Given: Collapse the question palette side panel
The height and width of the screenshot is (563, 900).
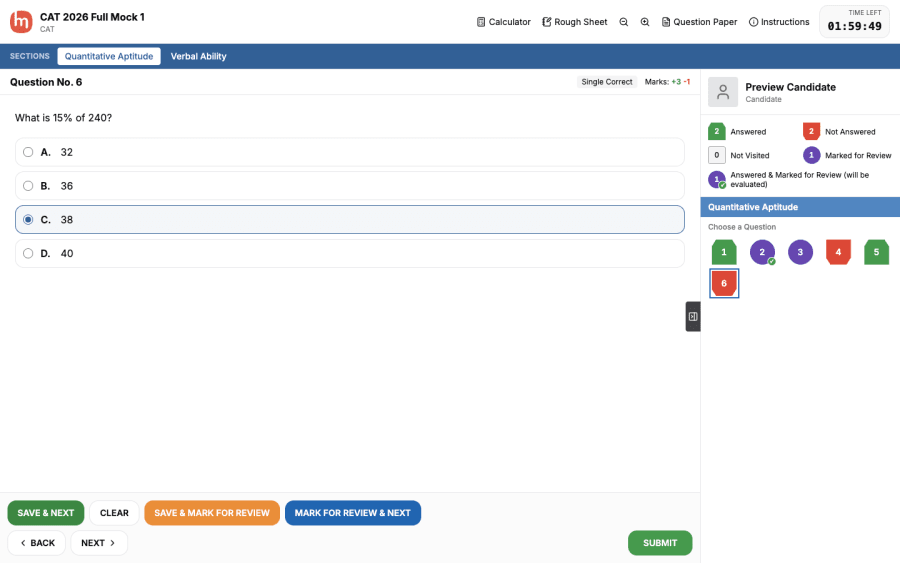Looking at the screenshot, I should click(693, 316).
